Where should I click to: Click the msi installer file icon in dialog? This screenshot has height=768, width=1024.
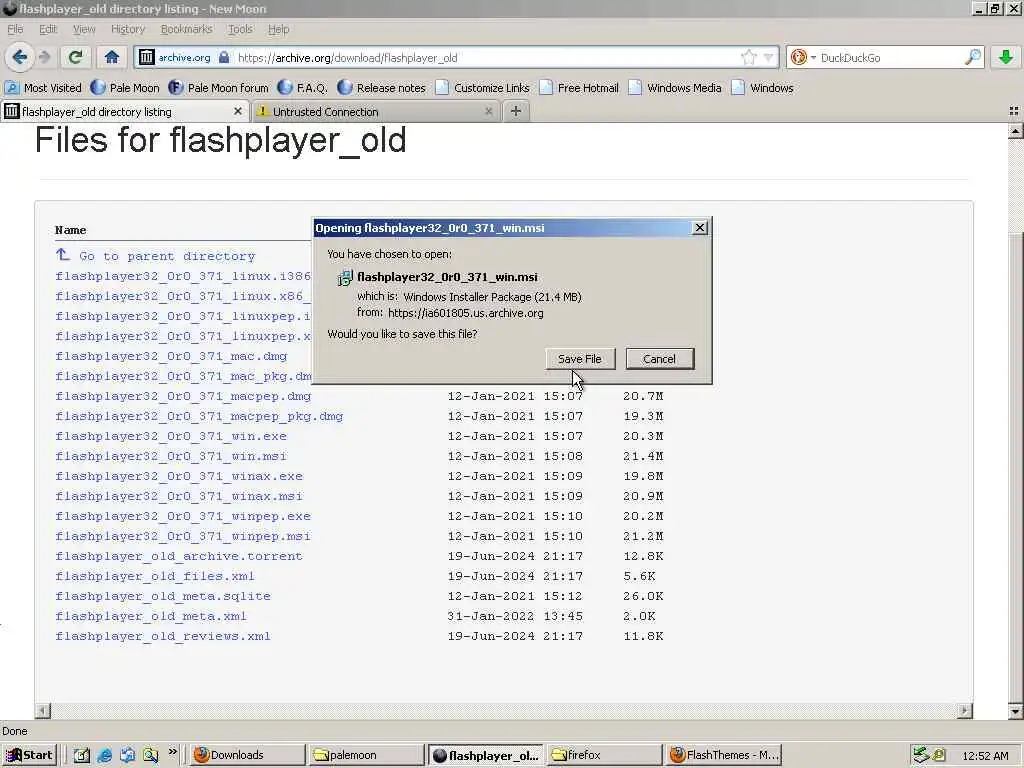coord(345,278)
